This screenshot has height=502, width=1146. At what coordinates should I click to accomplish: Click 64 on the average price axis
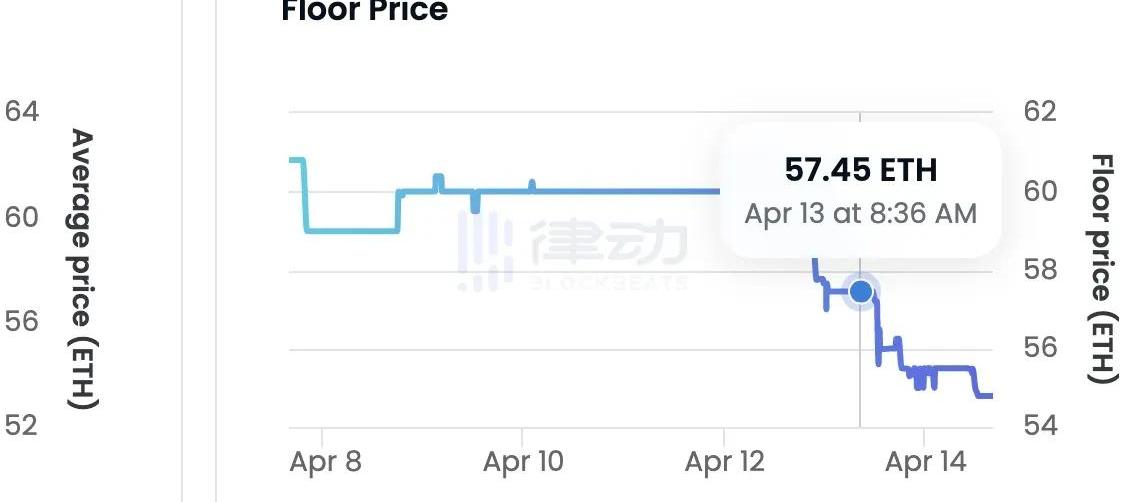pos(22,111)
